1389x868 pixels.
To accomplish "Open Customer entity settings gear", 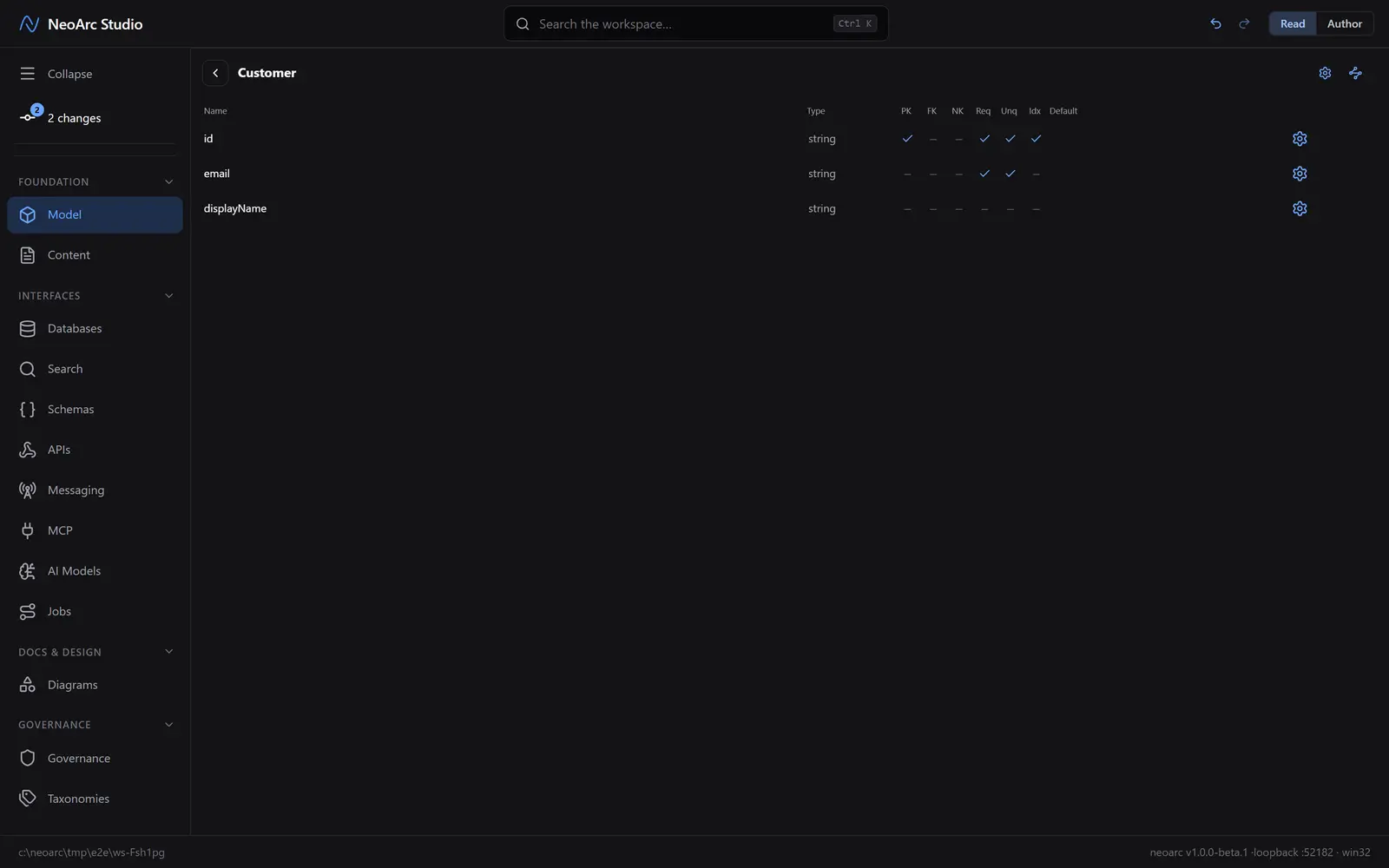I will pos(1325,73).
